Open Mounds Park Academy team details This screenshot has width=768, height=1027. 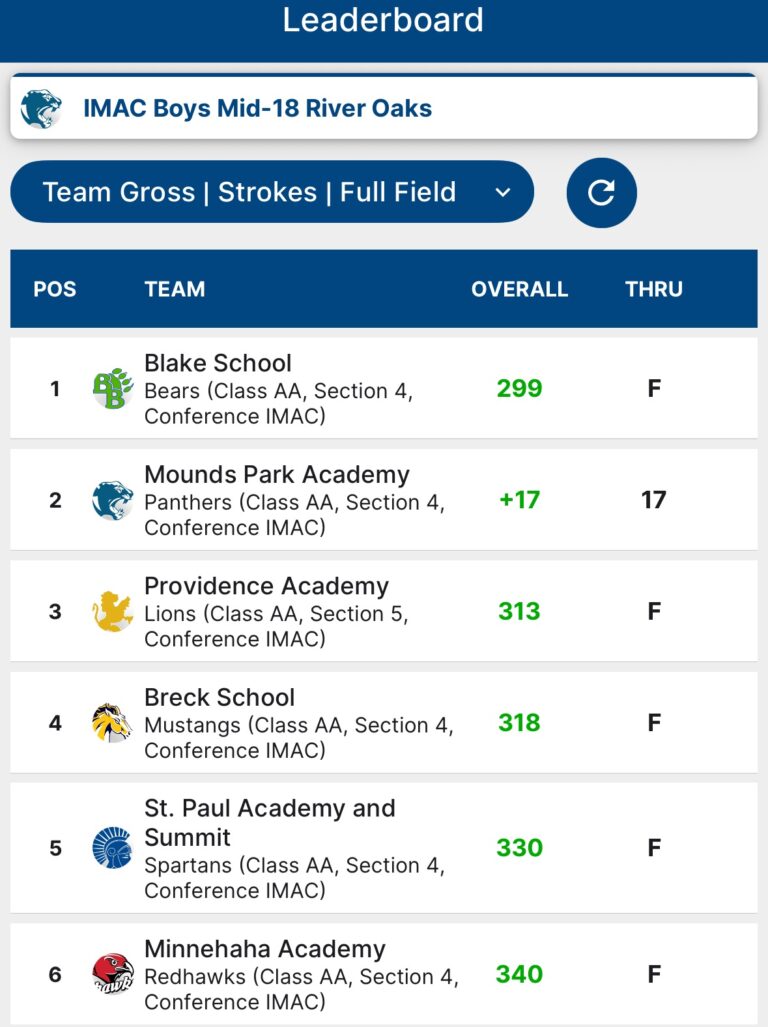point(277,474)
